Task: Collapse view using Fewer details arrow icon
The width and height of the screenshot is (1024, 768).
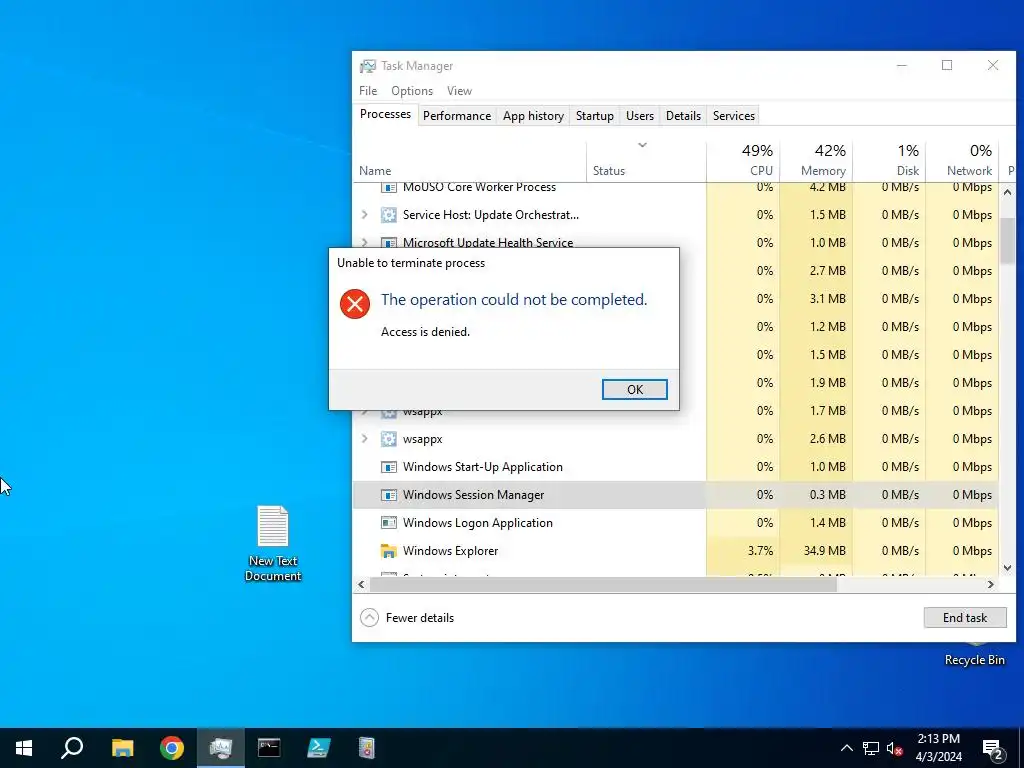Action: click(369, 617)
